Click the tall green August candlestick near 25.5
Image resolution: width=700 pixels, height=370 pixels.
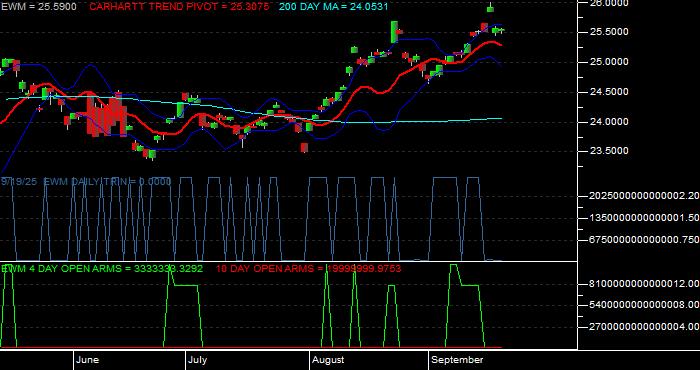pyautogui.click(x=394, y=32)
